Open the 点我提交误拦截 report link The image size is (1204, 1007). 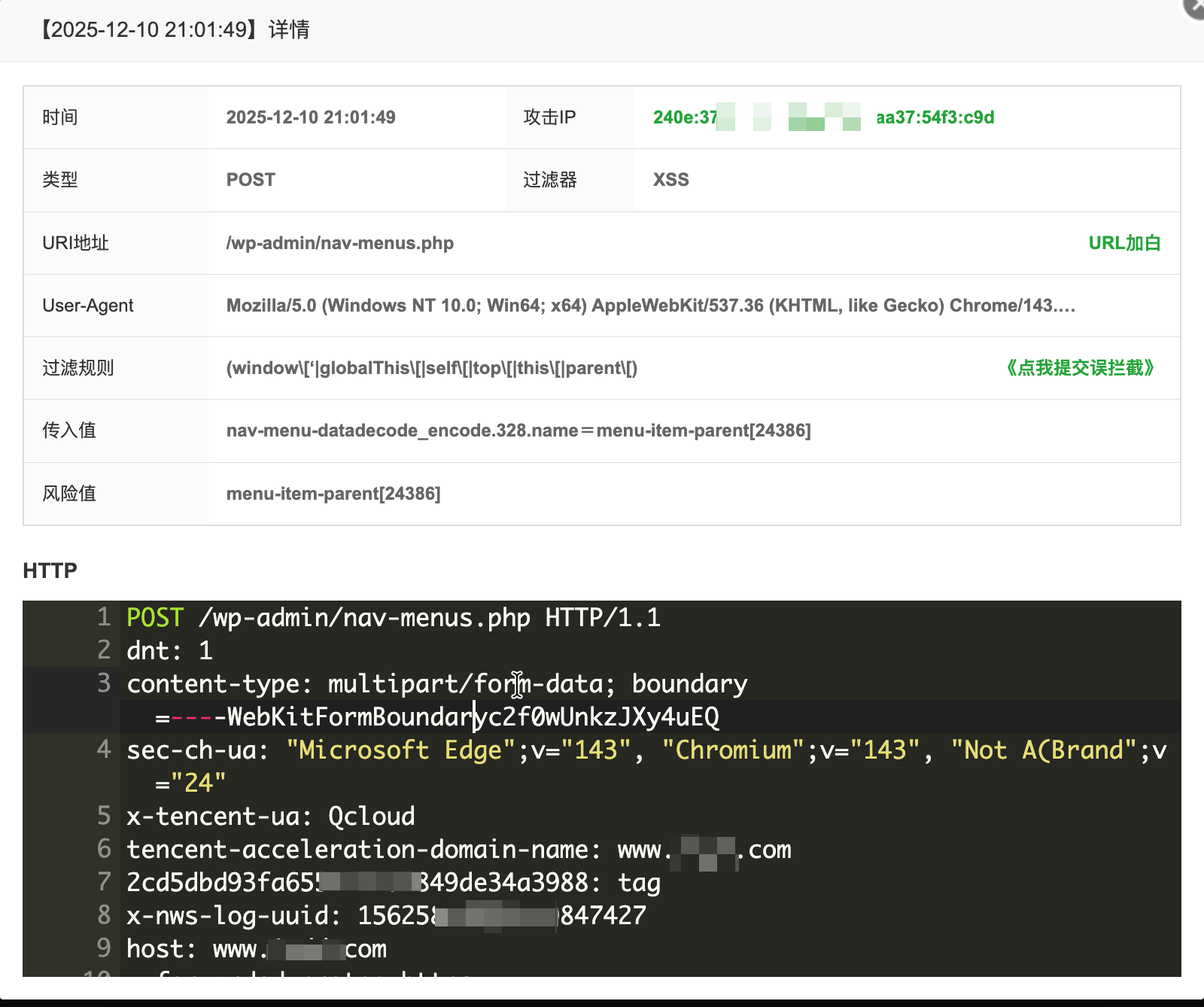1080,368
